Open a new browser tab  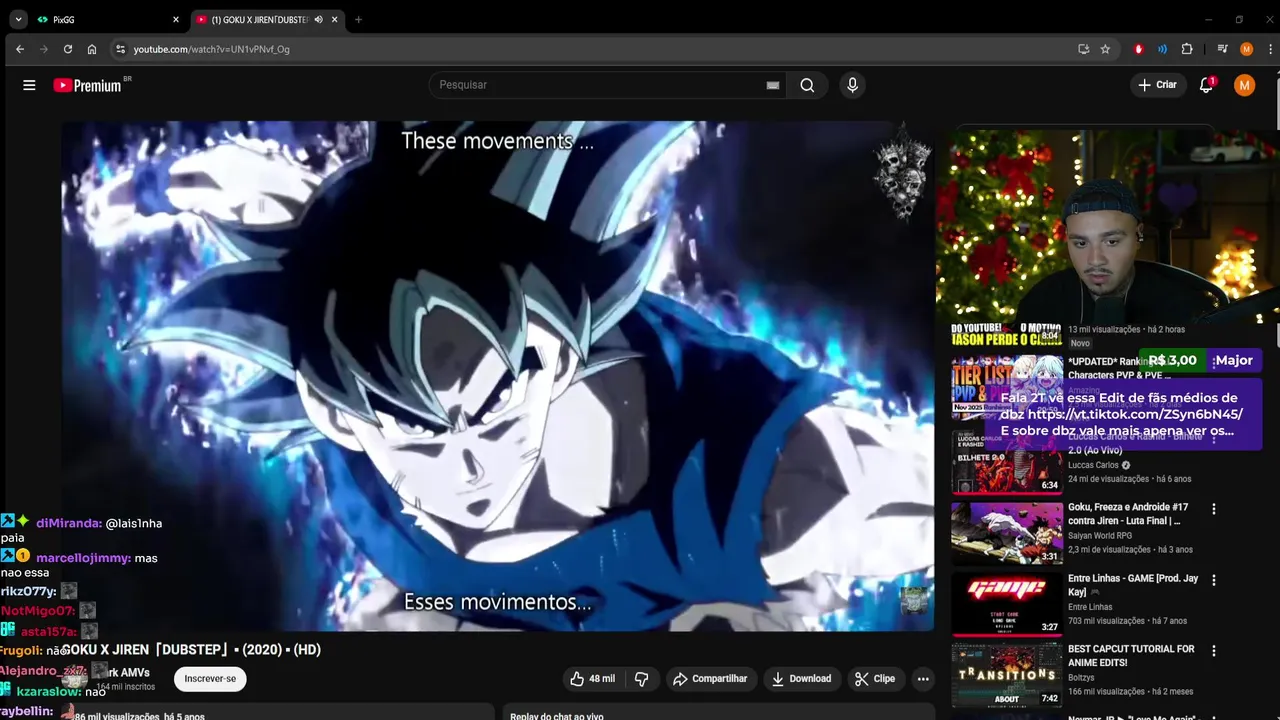[x=358, y=19]
